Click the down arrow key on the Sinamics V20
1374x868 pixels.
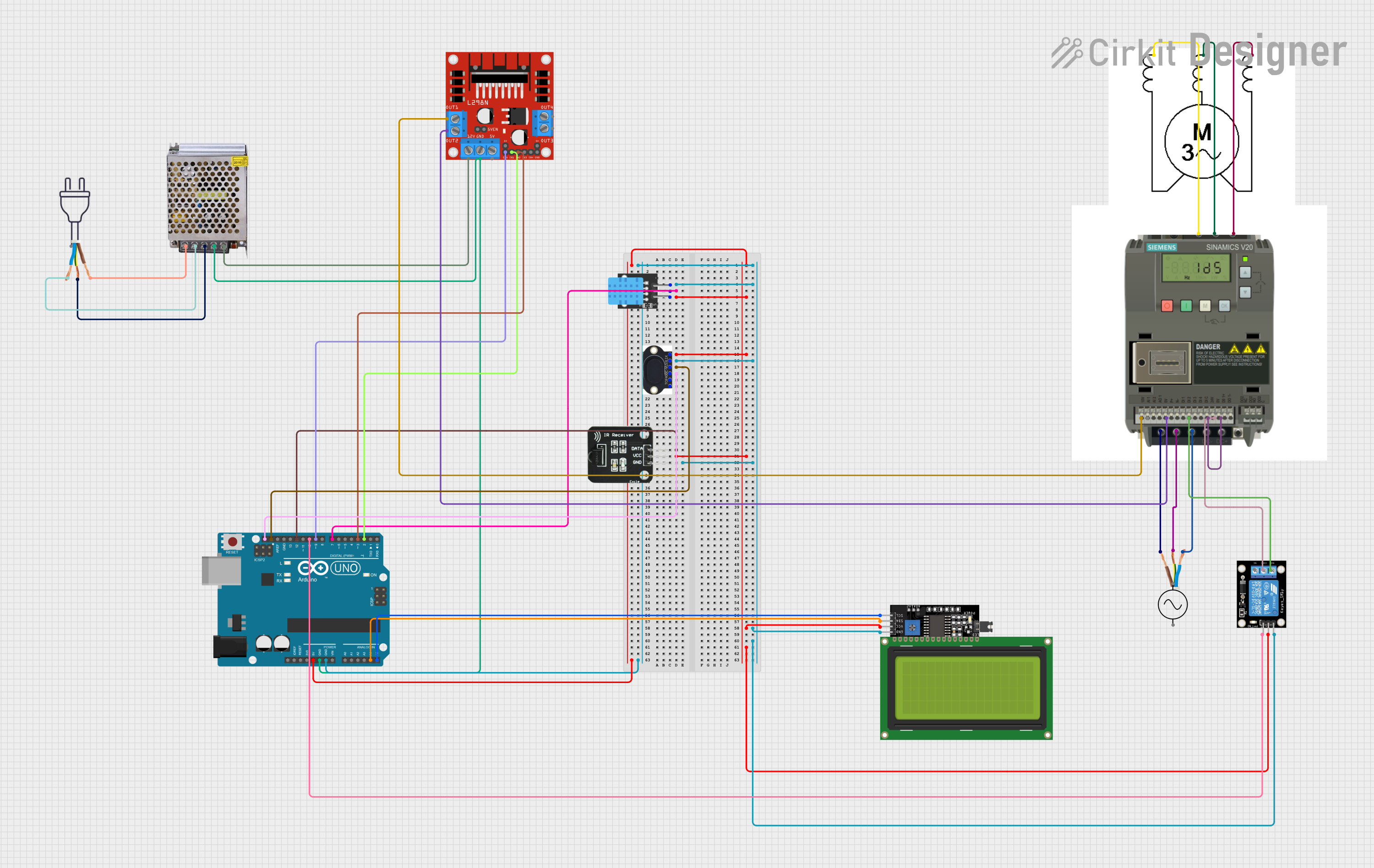[1245, 292]
